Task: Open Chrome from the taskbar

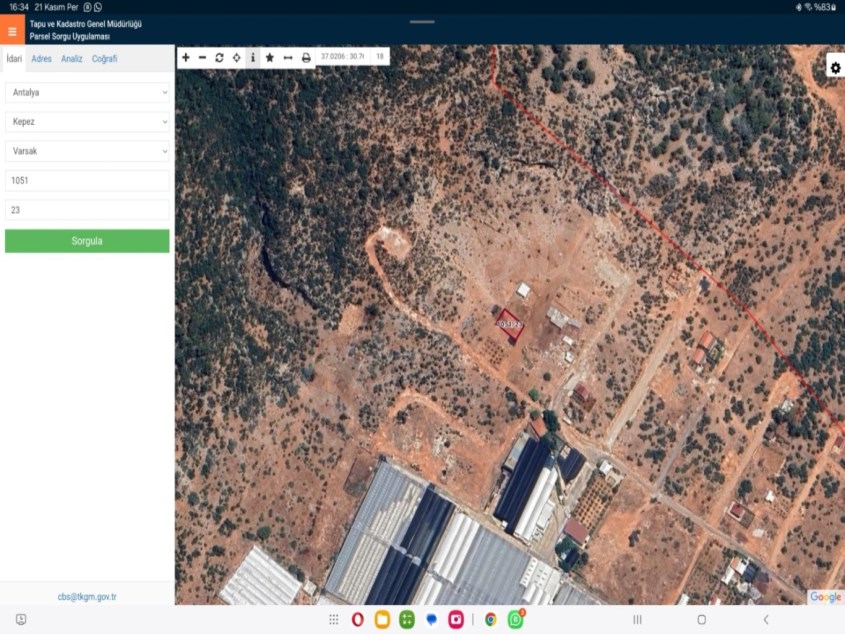Action: click(x=491, y=620)
